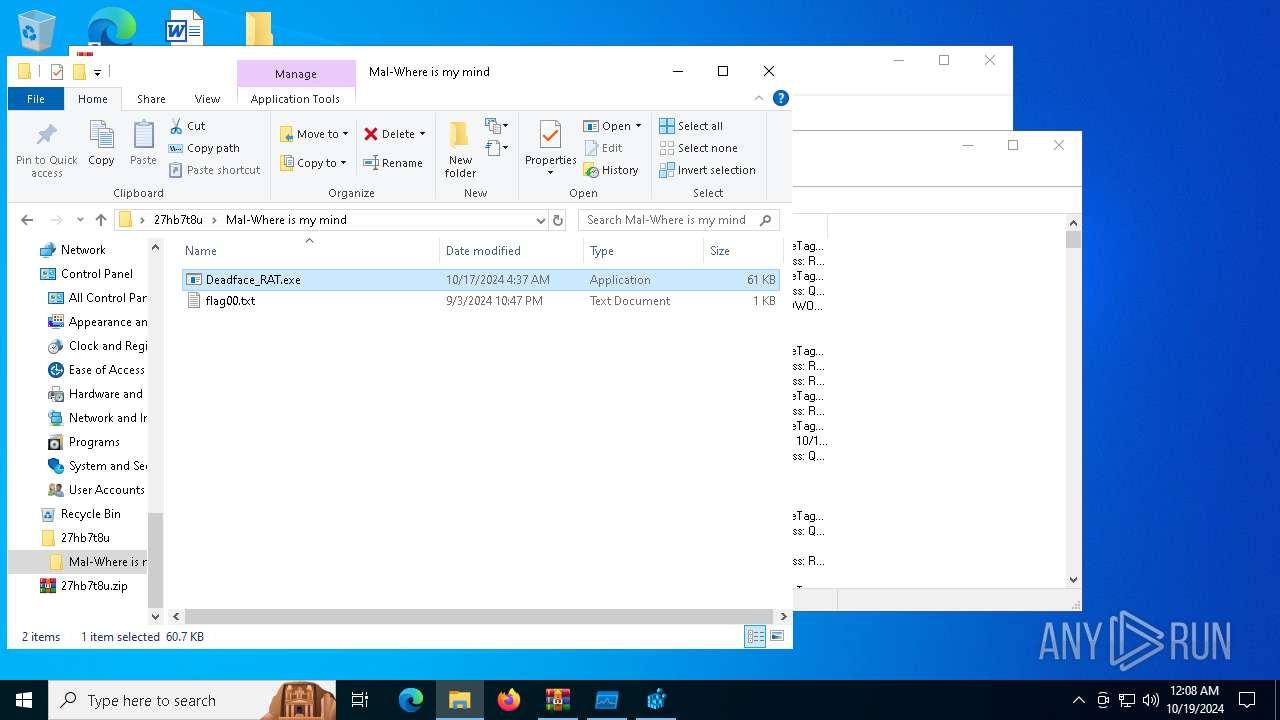
Task: Open file History
Action: point(611,170)
